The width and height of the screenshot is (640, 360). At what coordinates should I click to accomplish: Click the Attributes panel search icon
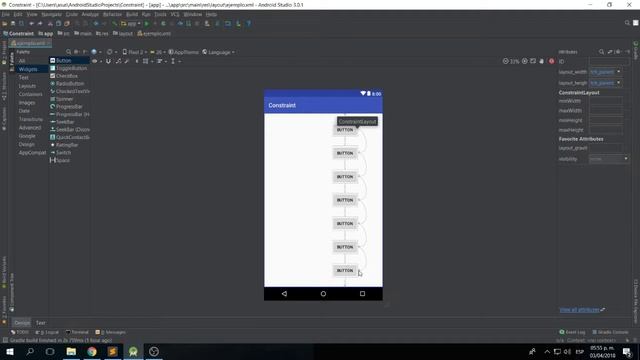[x=601, y=52]
